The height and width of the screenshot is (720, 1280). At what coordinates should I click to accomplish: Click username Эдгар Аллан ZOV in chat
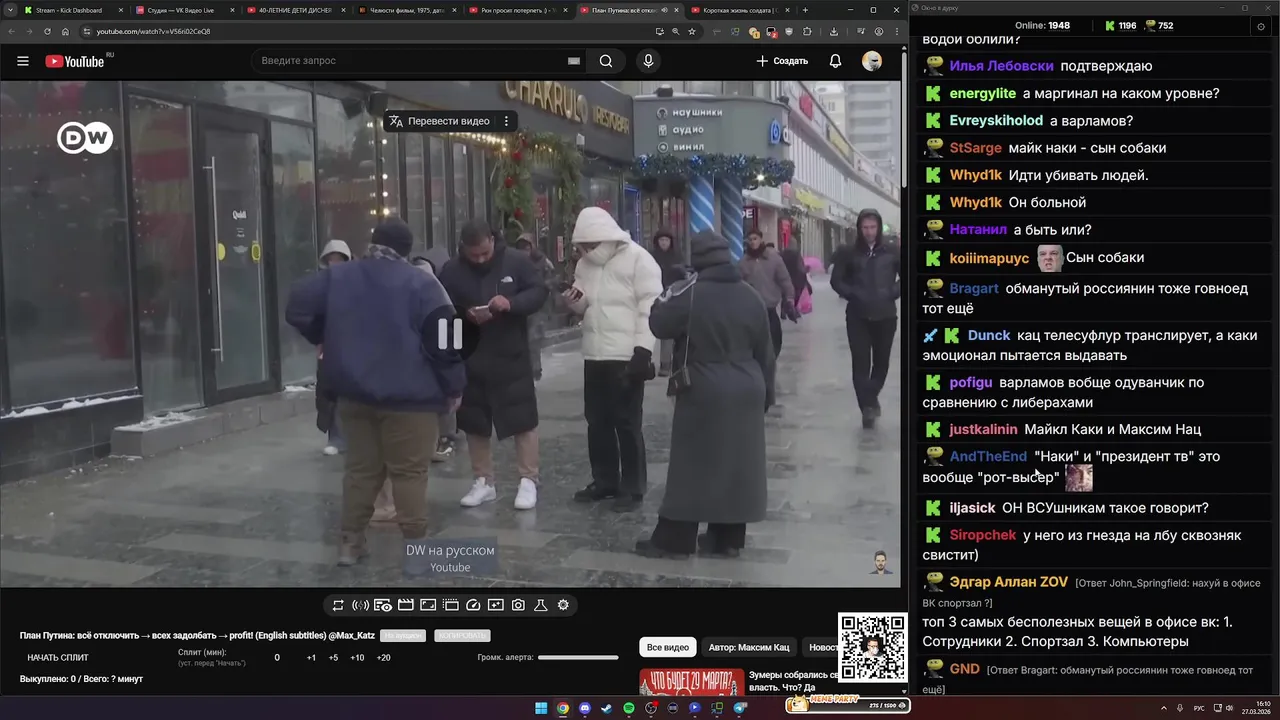pyautogui.click(x=1008, y=582)
